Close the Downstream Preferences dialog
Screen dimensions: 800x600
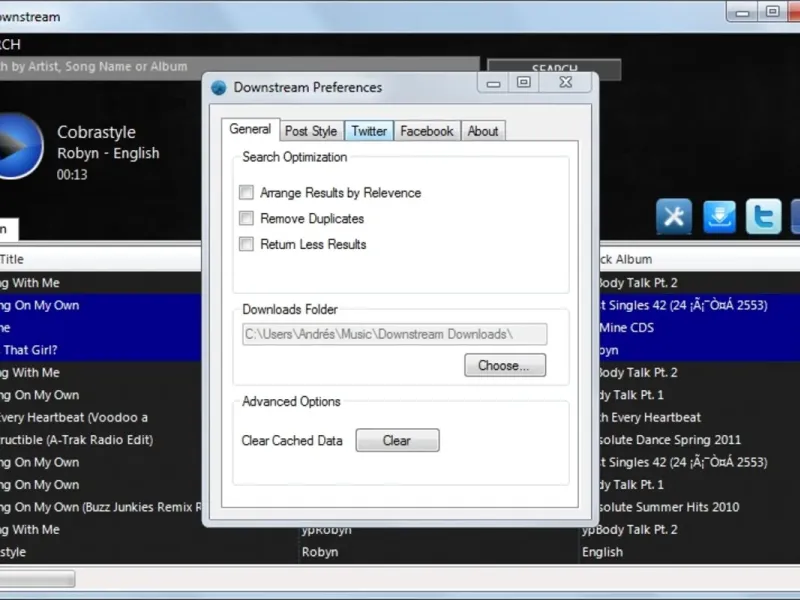coord(565,83)
